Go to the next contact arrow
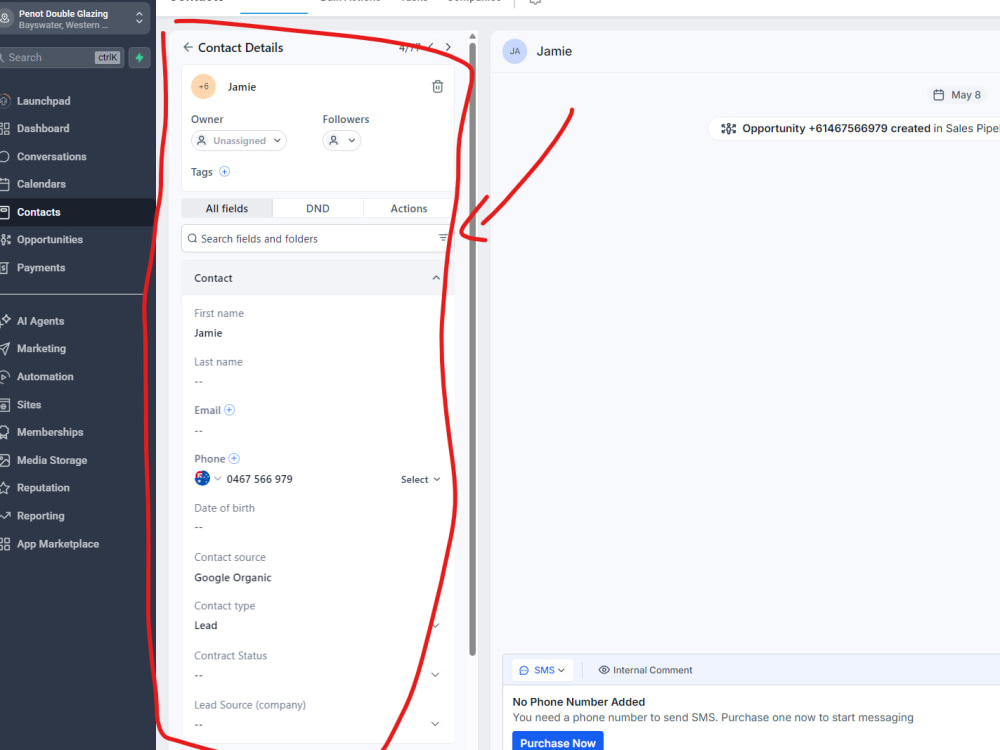The image size is (1000, 750). 448,47
